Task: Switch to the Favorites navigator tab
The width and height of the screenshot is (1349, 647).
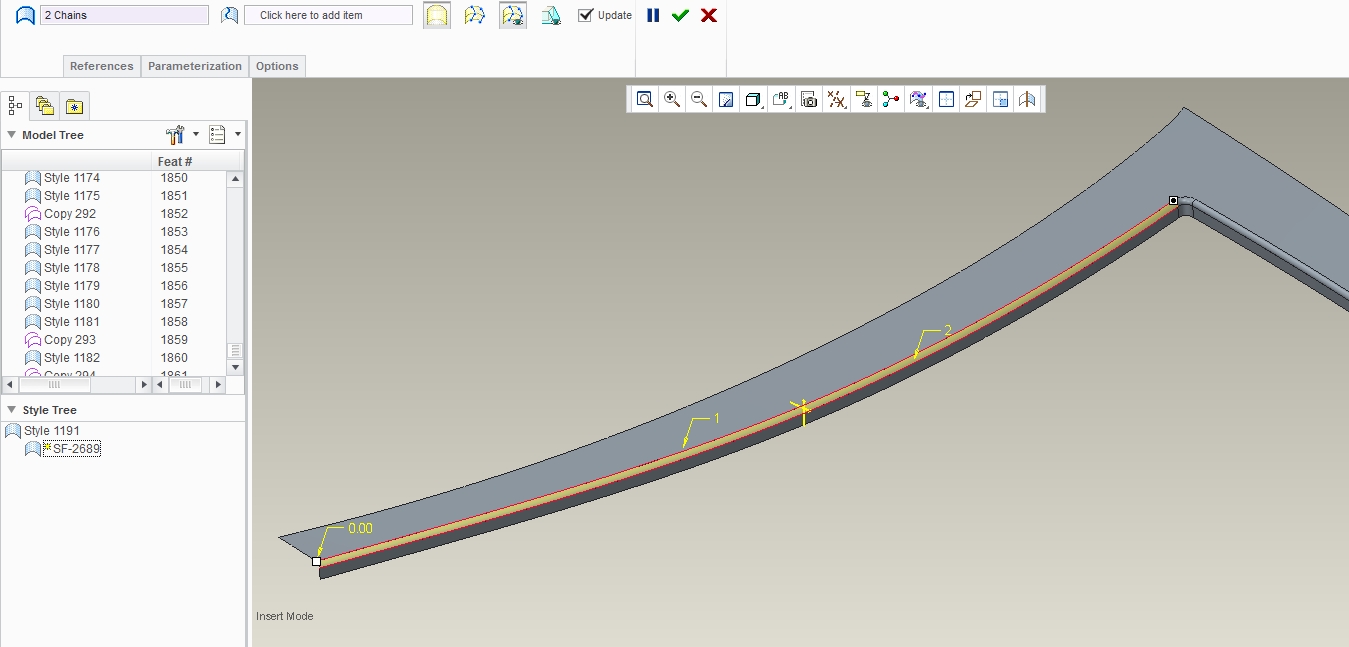Action: tap(74, 105)
